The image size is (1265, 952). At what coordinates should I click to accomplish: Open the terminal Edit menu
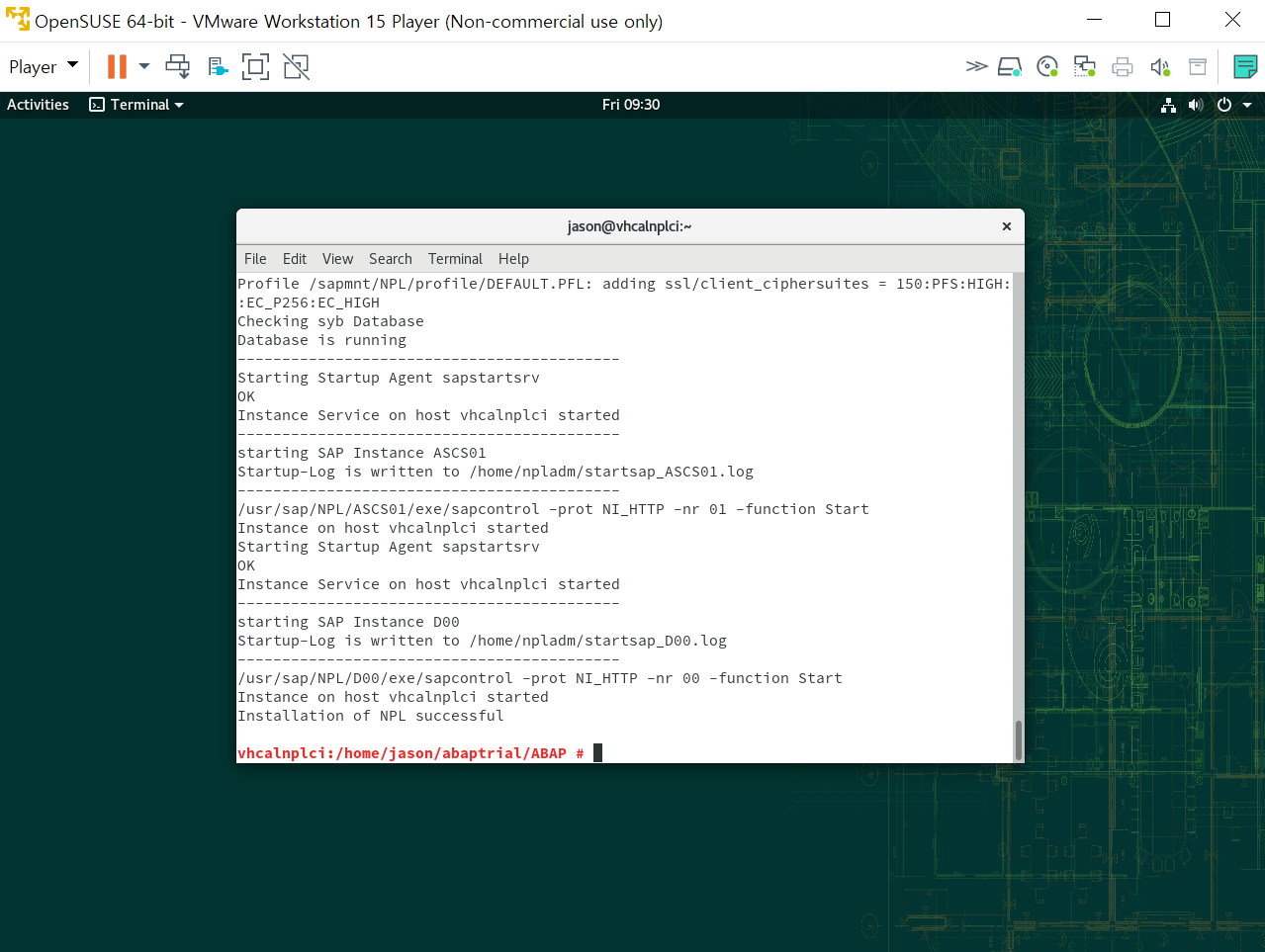[295, 259]
